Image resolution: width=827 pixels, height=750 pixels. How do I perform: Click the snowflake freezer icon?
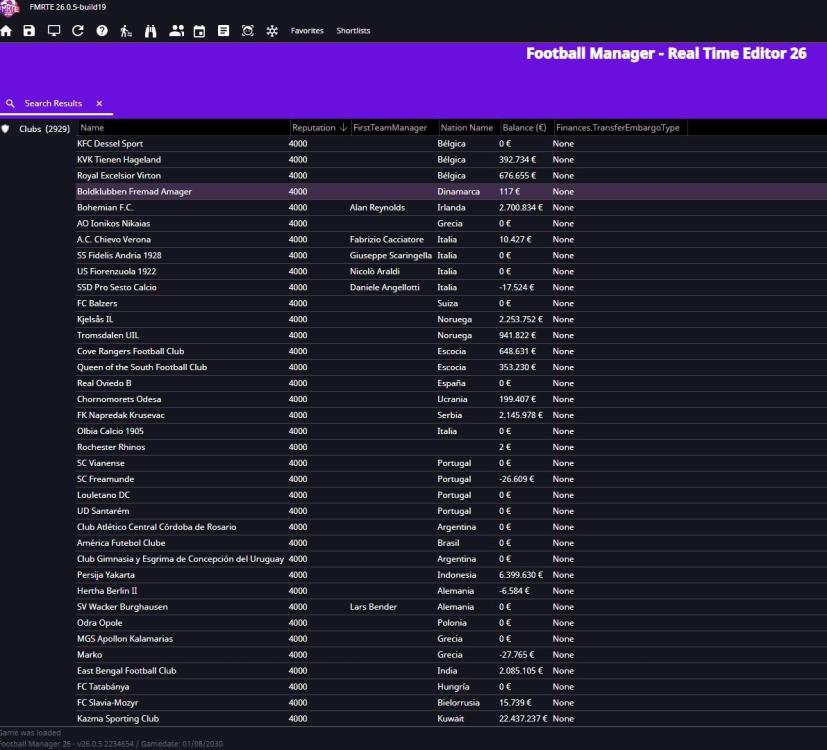[272, 31]
